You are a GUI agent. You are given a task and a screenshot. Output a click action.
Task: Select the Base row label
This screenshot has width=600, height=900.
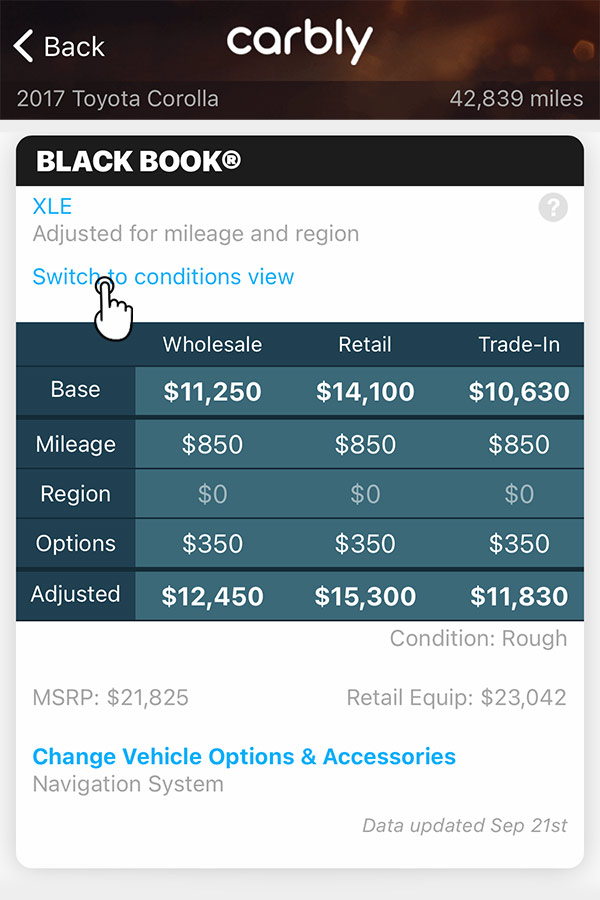point(75,391)
